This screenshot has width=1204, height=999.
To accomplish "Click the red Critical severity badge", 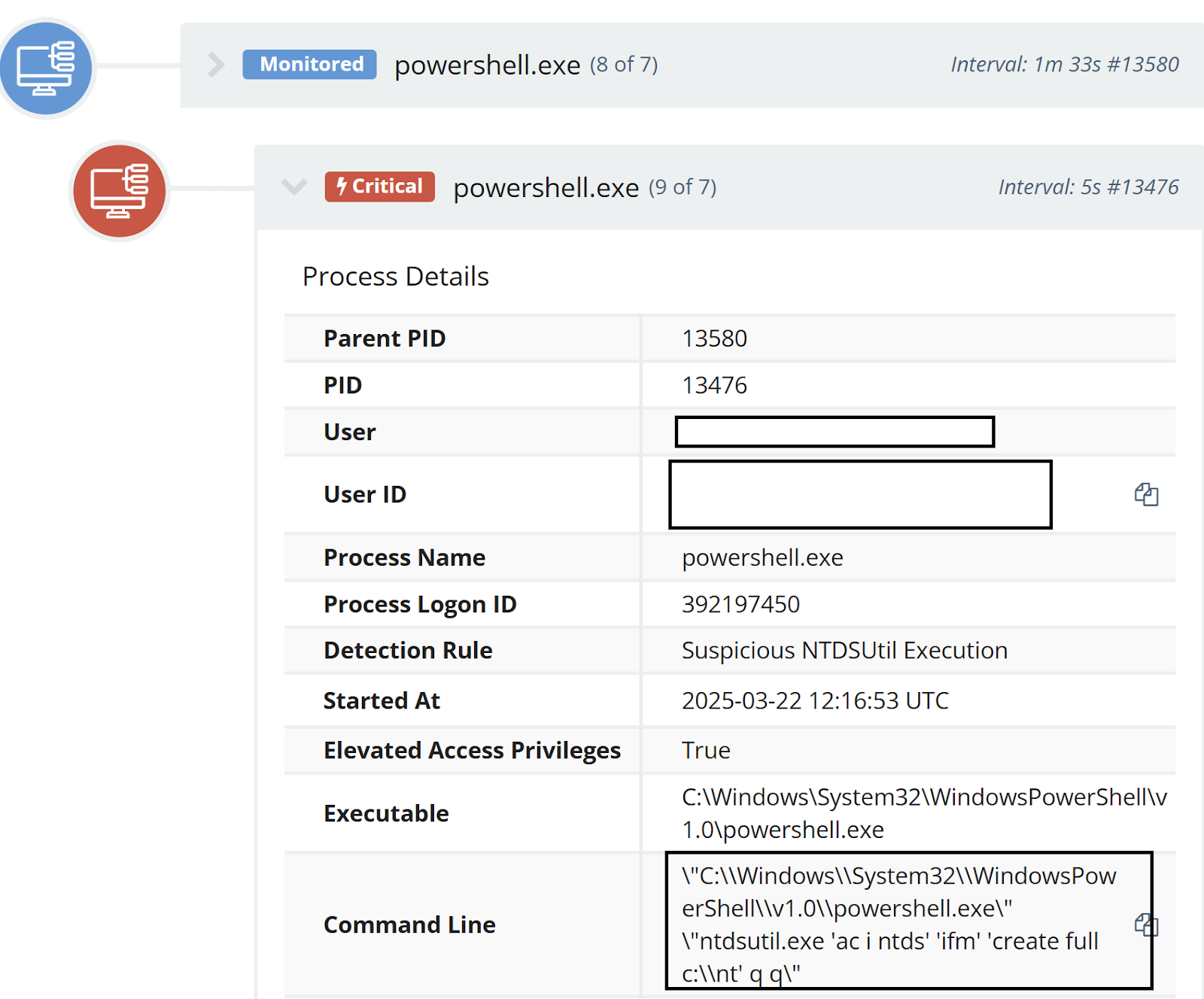I will tap(380, 187).
